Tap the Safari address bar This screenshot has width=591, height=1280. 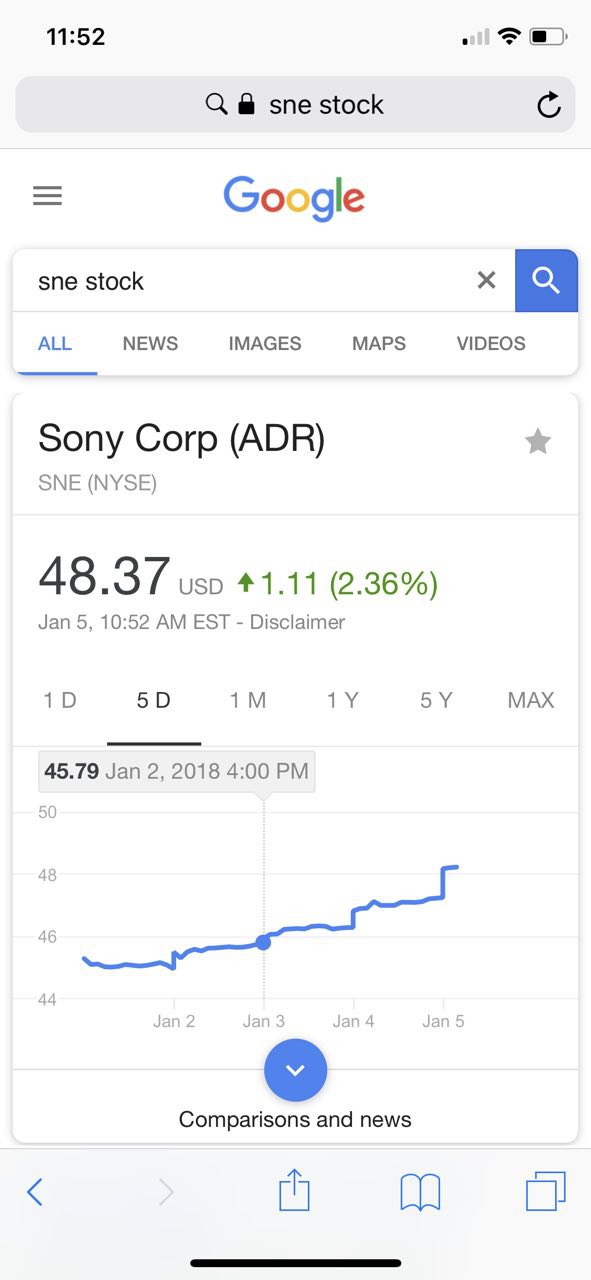pyautogui.click(x=295, y=105)
